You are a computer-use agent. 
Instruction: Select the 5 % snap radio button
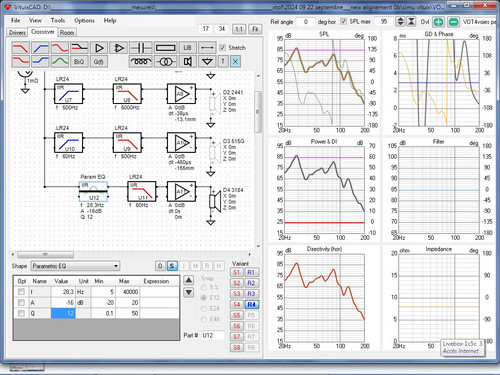coord(204,287)
